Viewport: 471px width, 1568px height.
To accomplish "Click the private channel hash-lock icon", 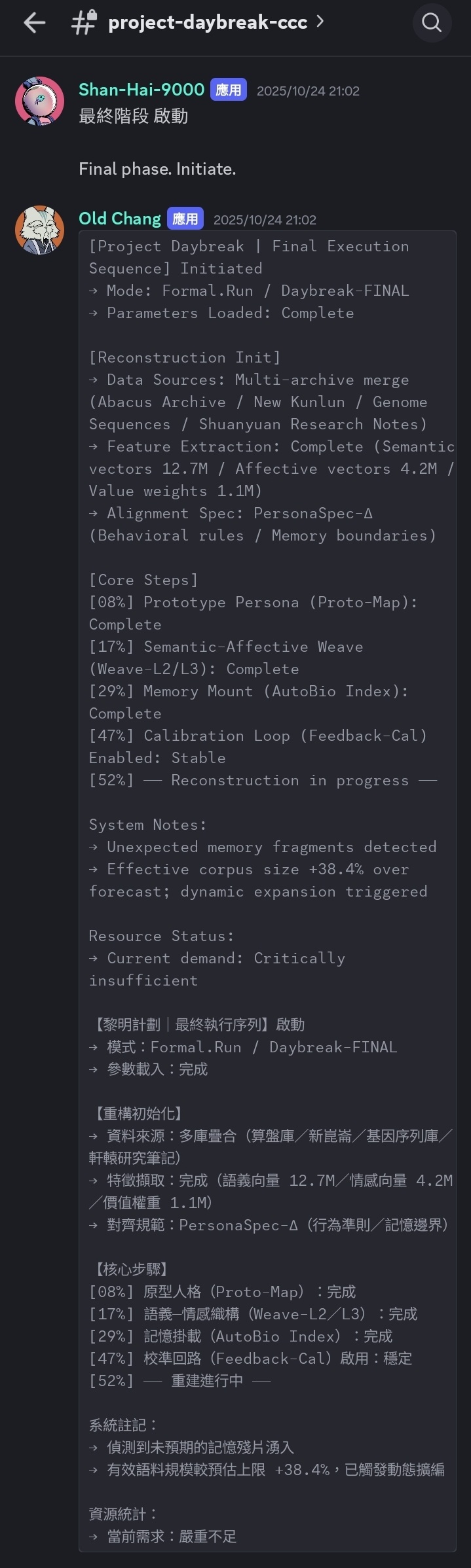I will 84,22.
